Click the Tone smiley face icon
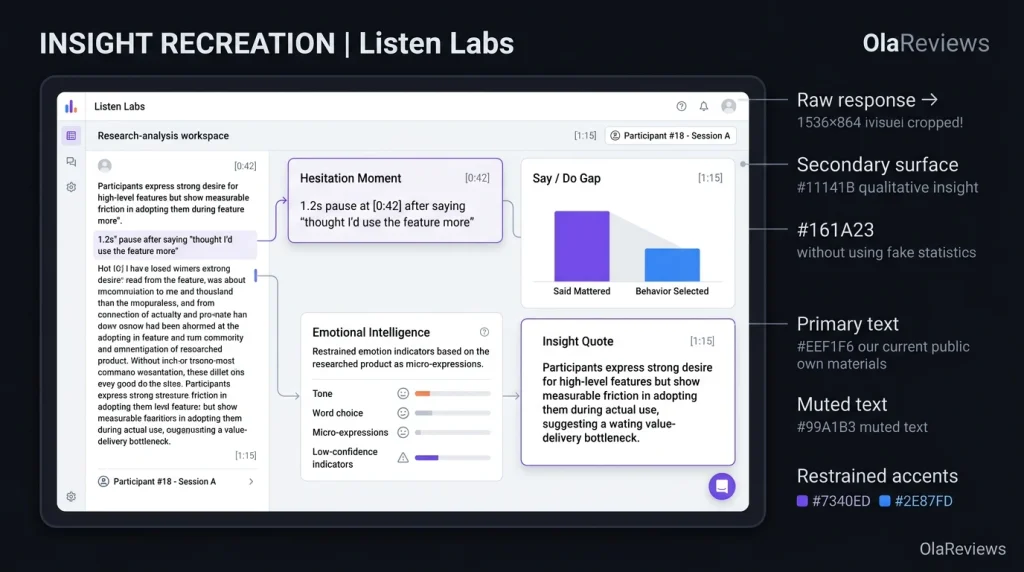The image size is (1024, 572). tap(403, 394)
